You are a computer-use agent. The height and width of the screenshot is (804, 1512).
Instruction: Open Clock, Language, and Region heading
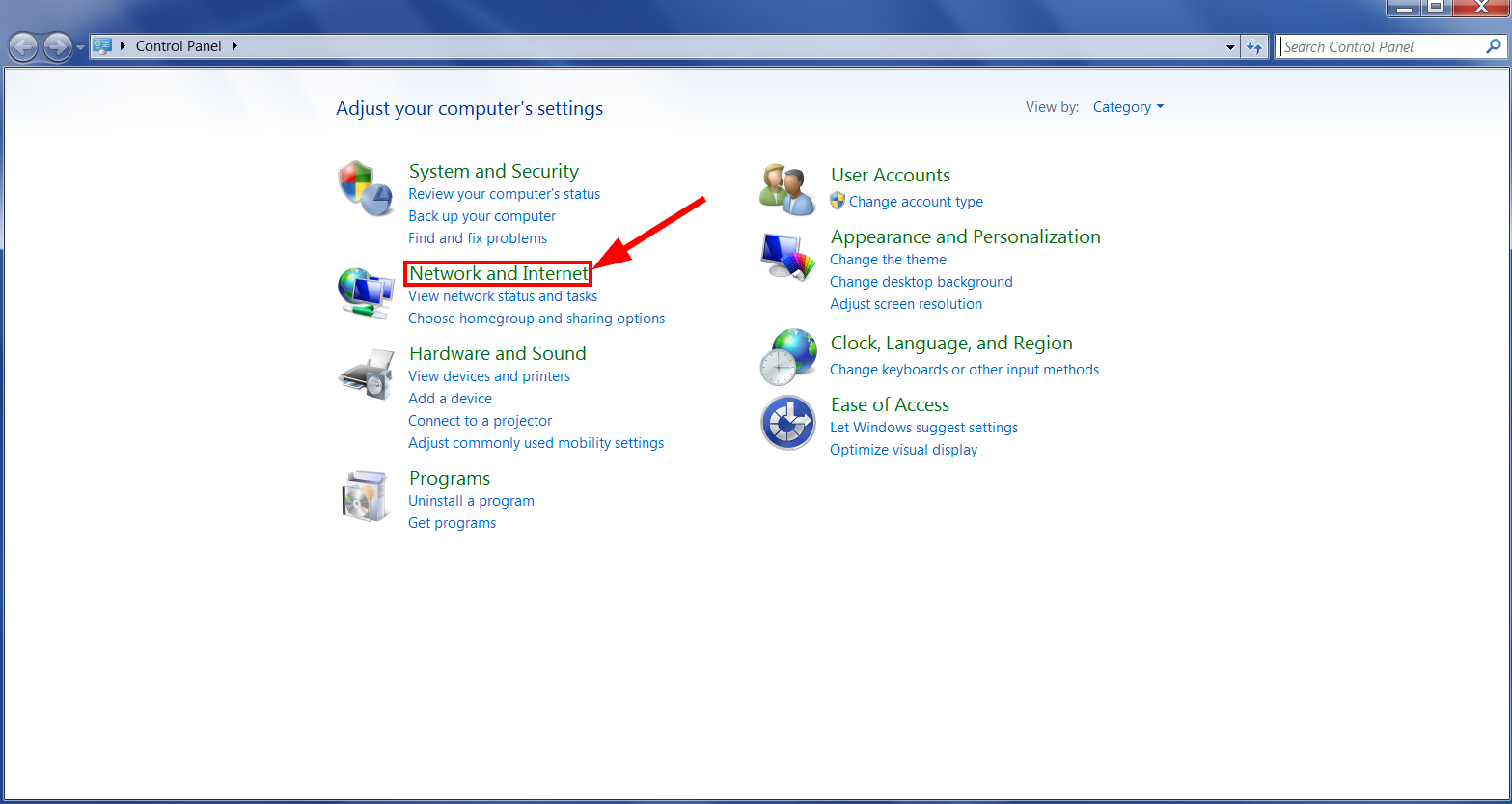[950, 343]
